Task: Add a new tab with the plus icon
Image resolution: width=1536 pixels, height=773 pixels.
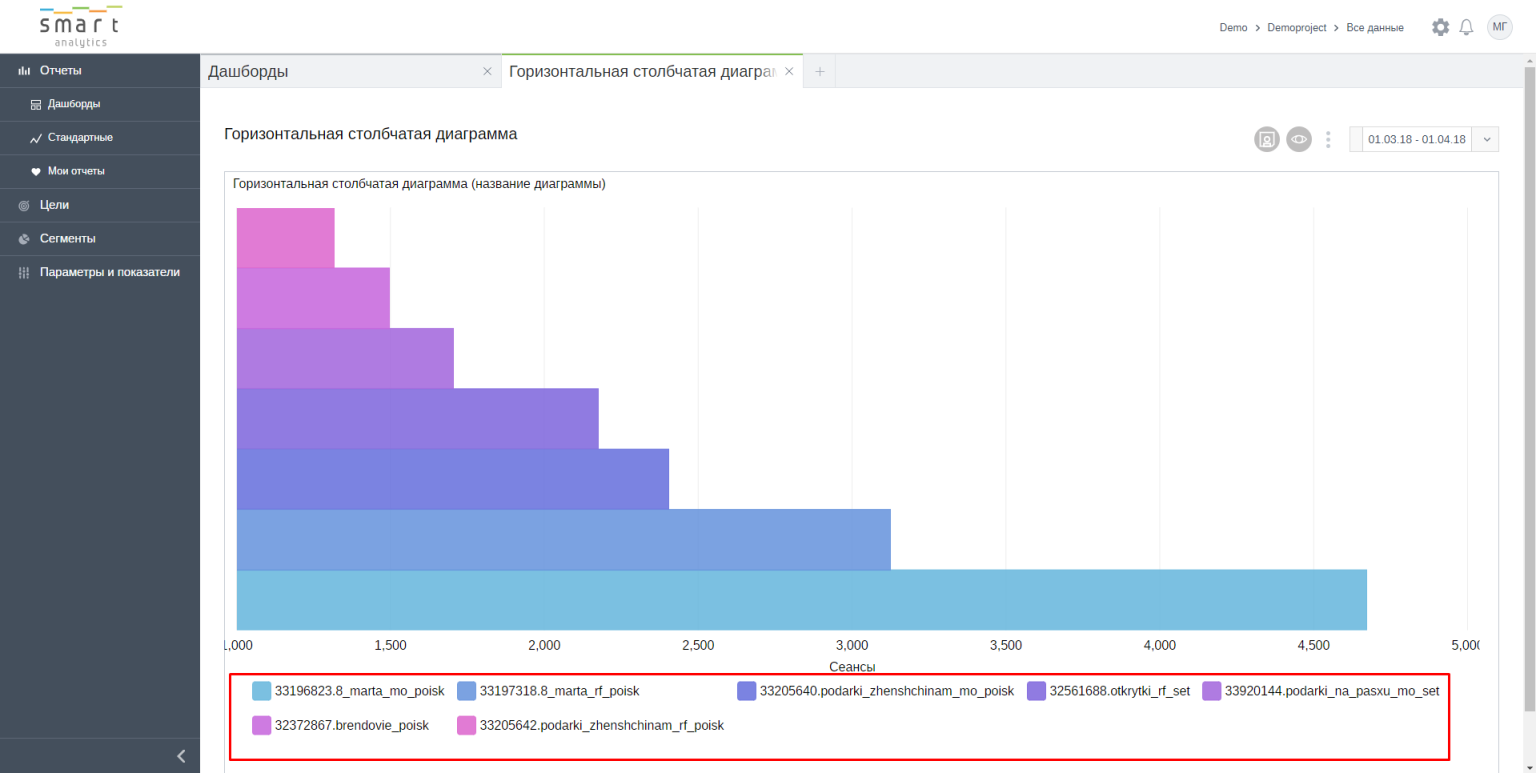Action: coord(819,71)
